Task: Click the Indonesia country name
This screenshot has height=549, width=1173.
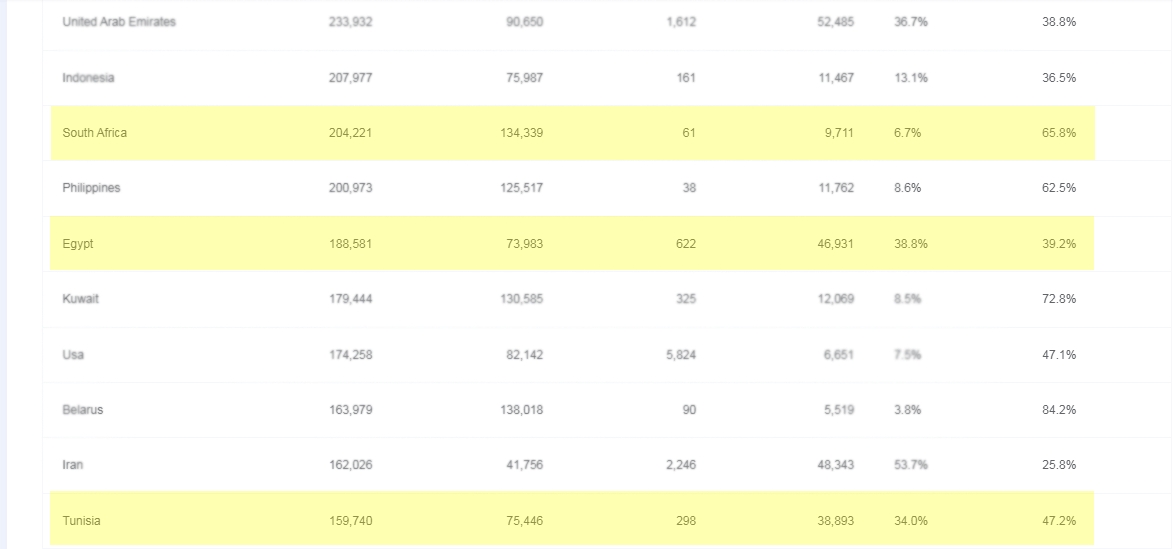Action: point(88,78)
